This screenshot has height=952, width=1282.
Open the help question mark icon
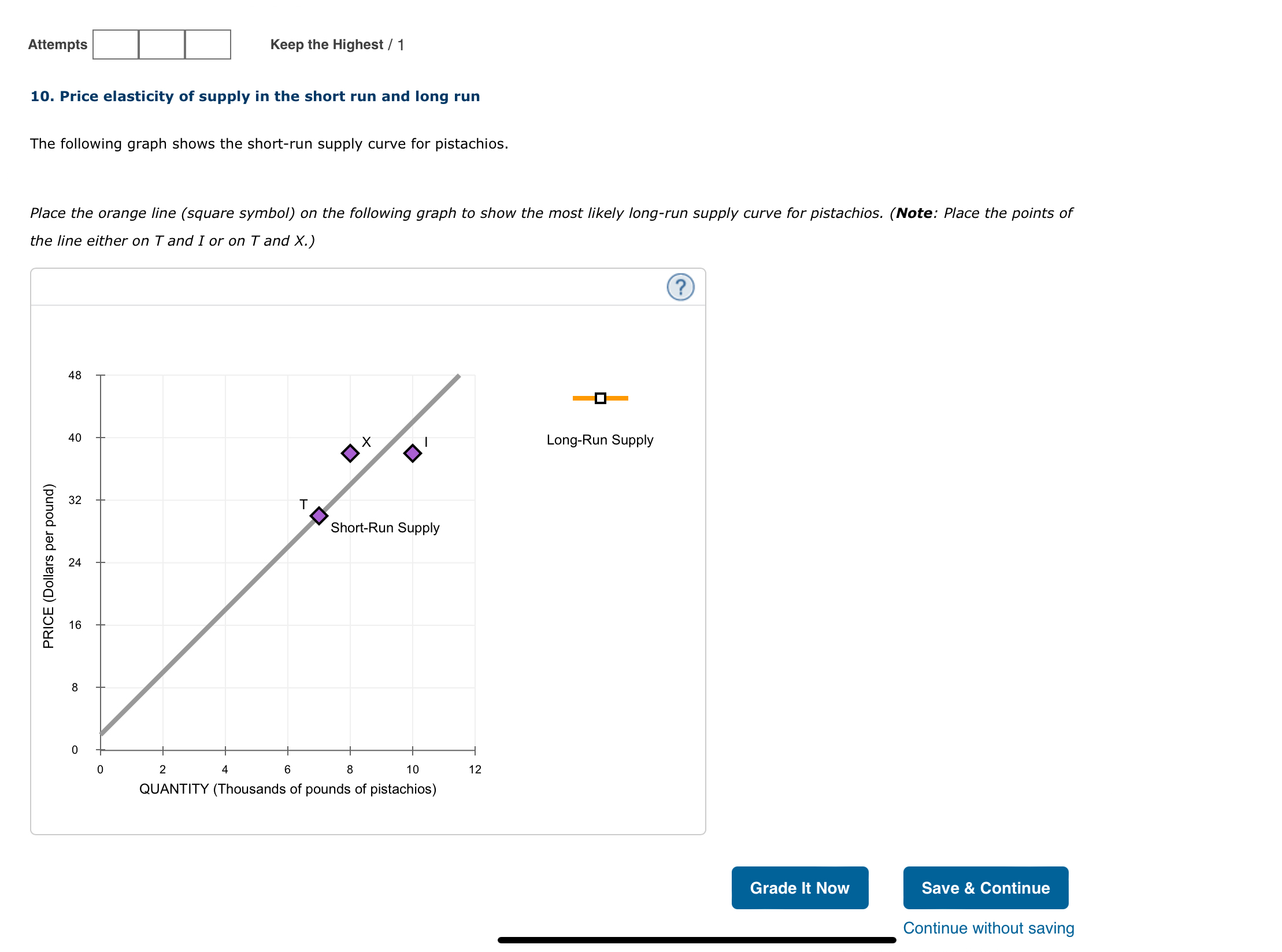pyautogui.click(x=681, y=287)
